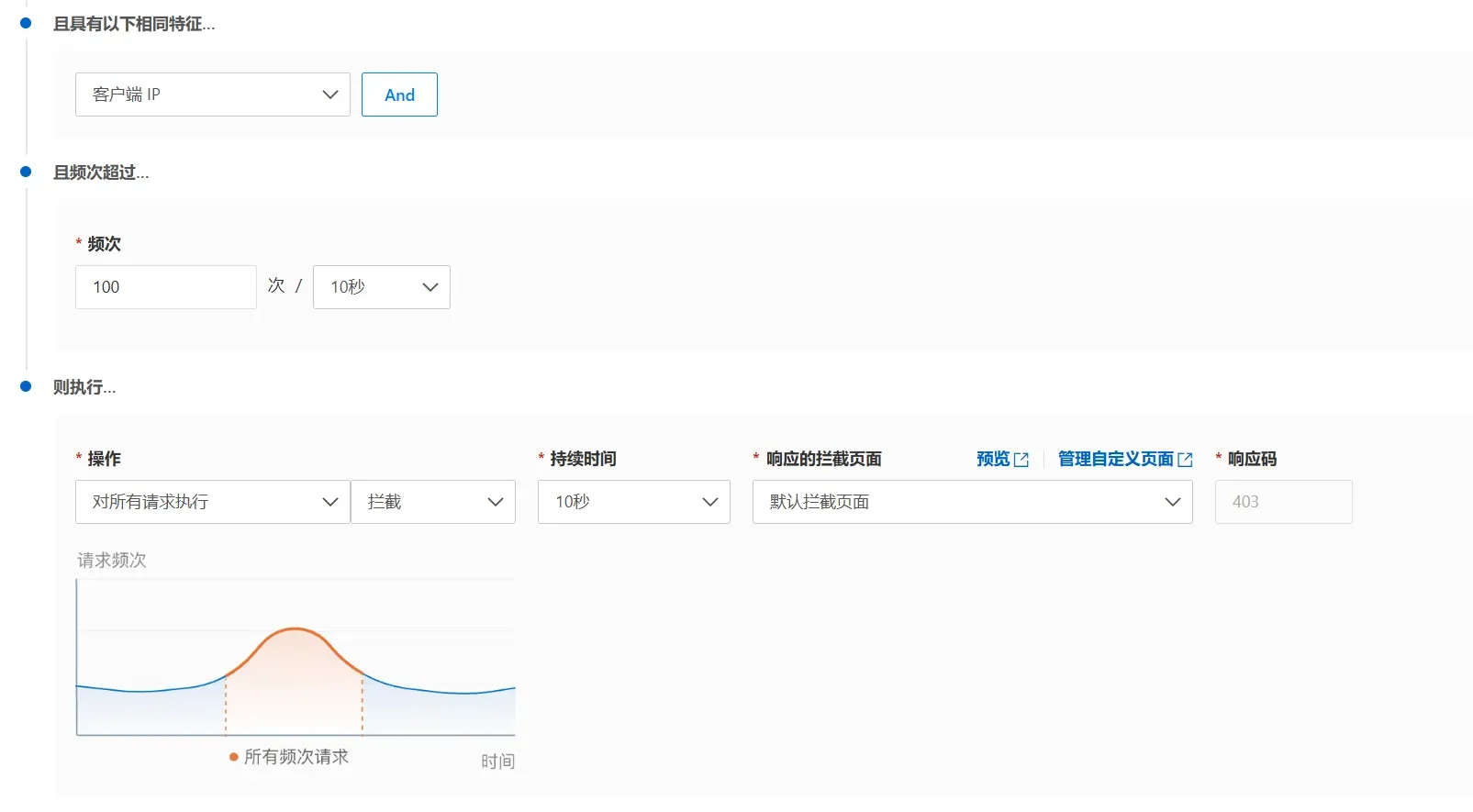Click external-link icon next to 预览

pyautogui.click(x=1021, y=460)
